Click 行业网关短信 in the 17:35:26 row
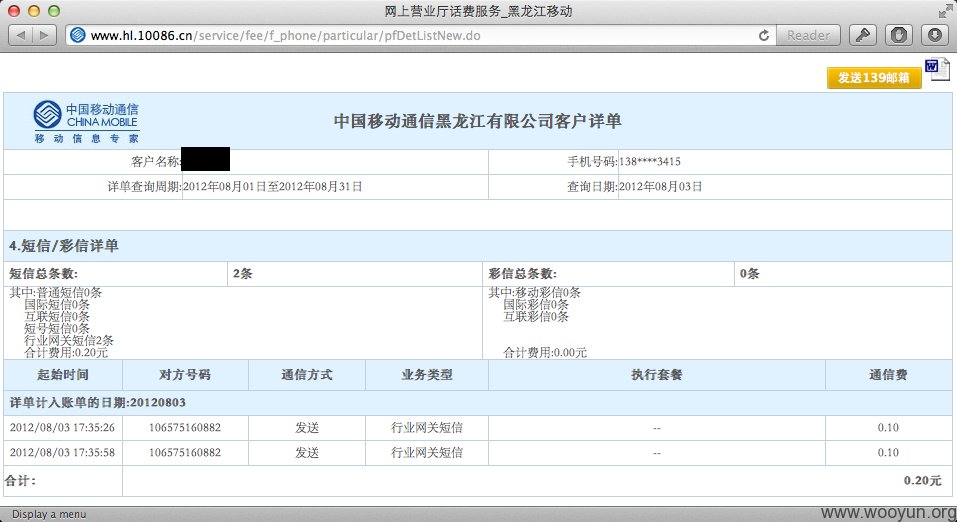The image size is (957, 522). (x=427, y=427)
